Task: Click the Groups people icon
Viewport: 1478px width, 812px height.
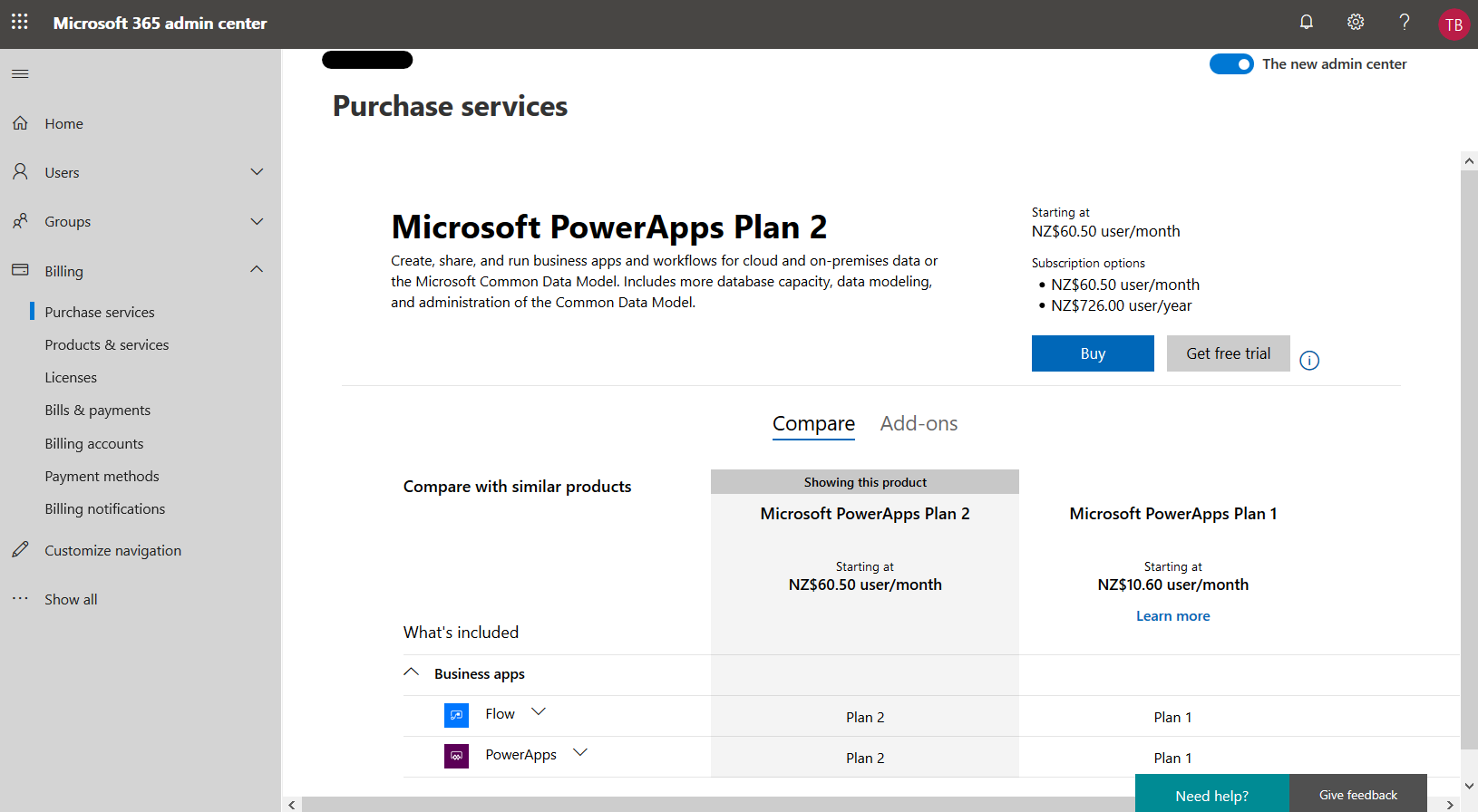Action: [20, 221]
